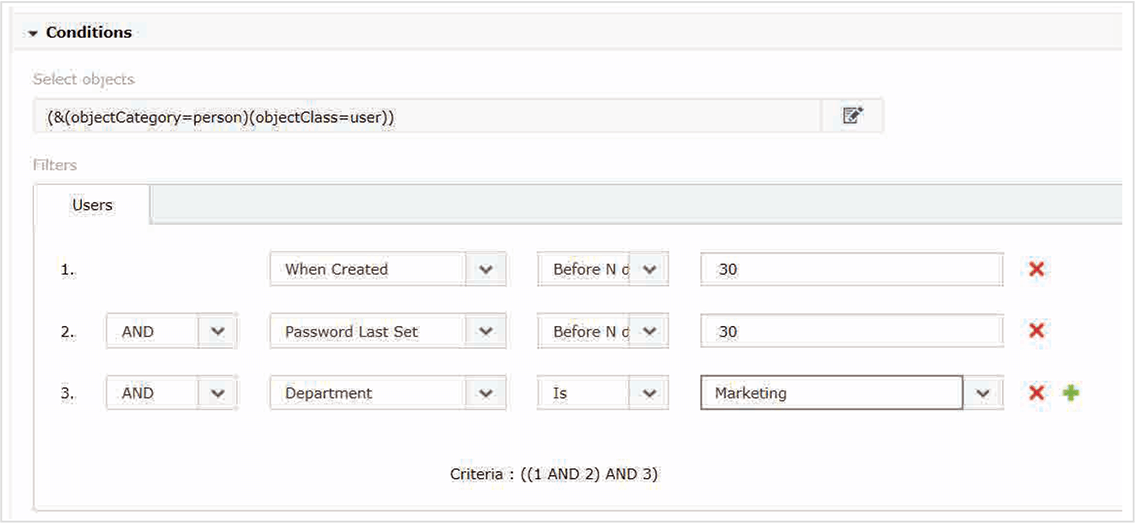Click the Marketing department value field
Screen dimensions: 1135x523
coord(831,393)
